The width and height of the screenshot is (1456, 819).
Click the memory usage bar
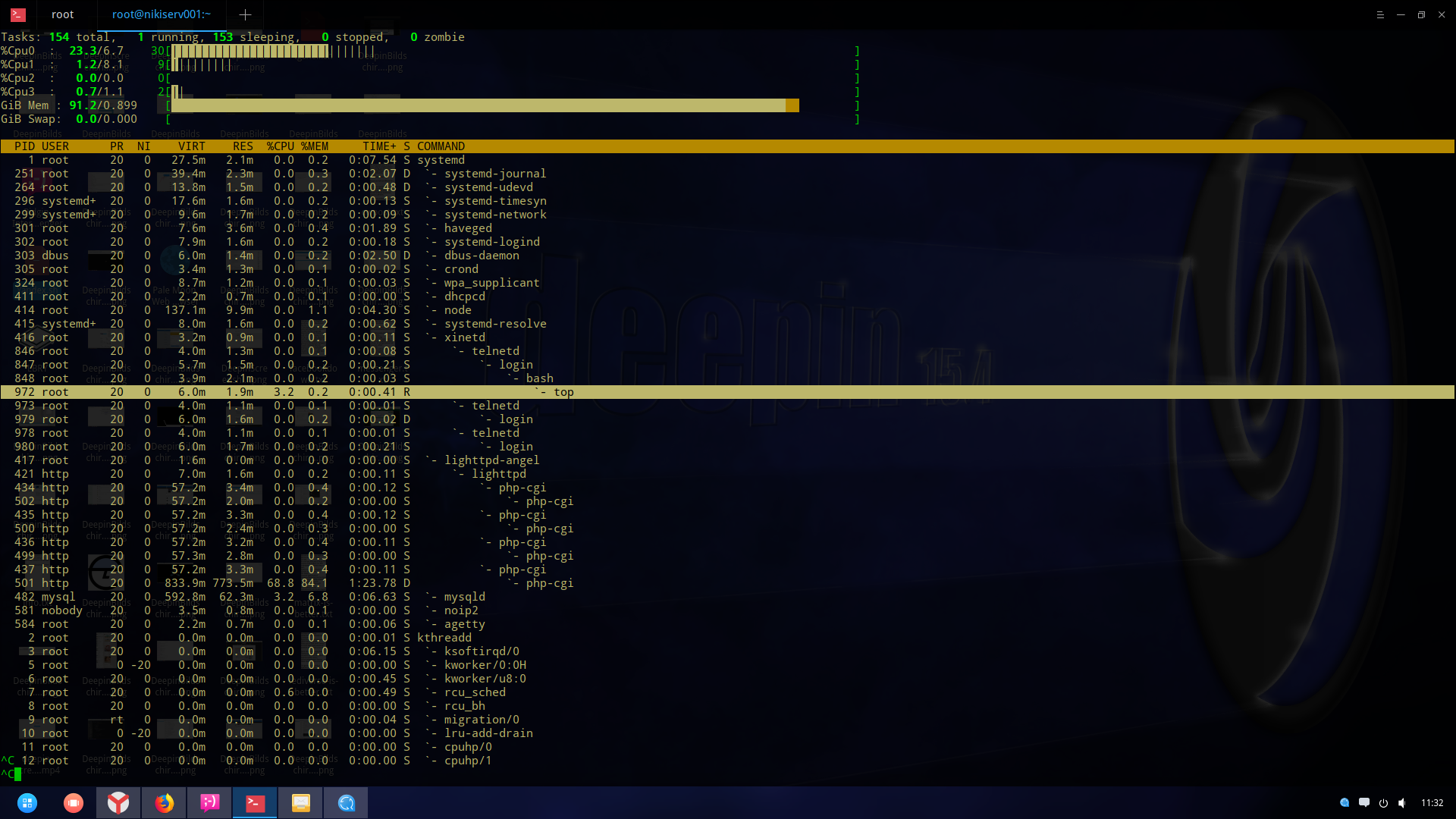(x=485, y=105)
